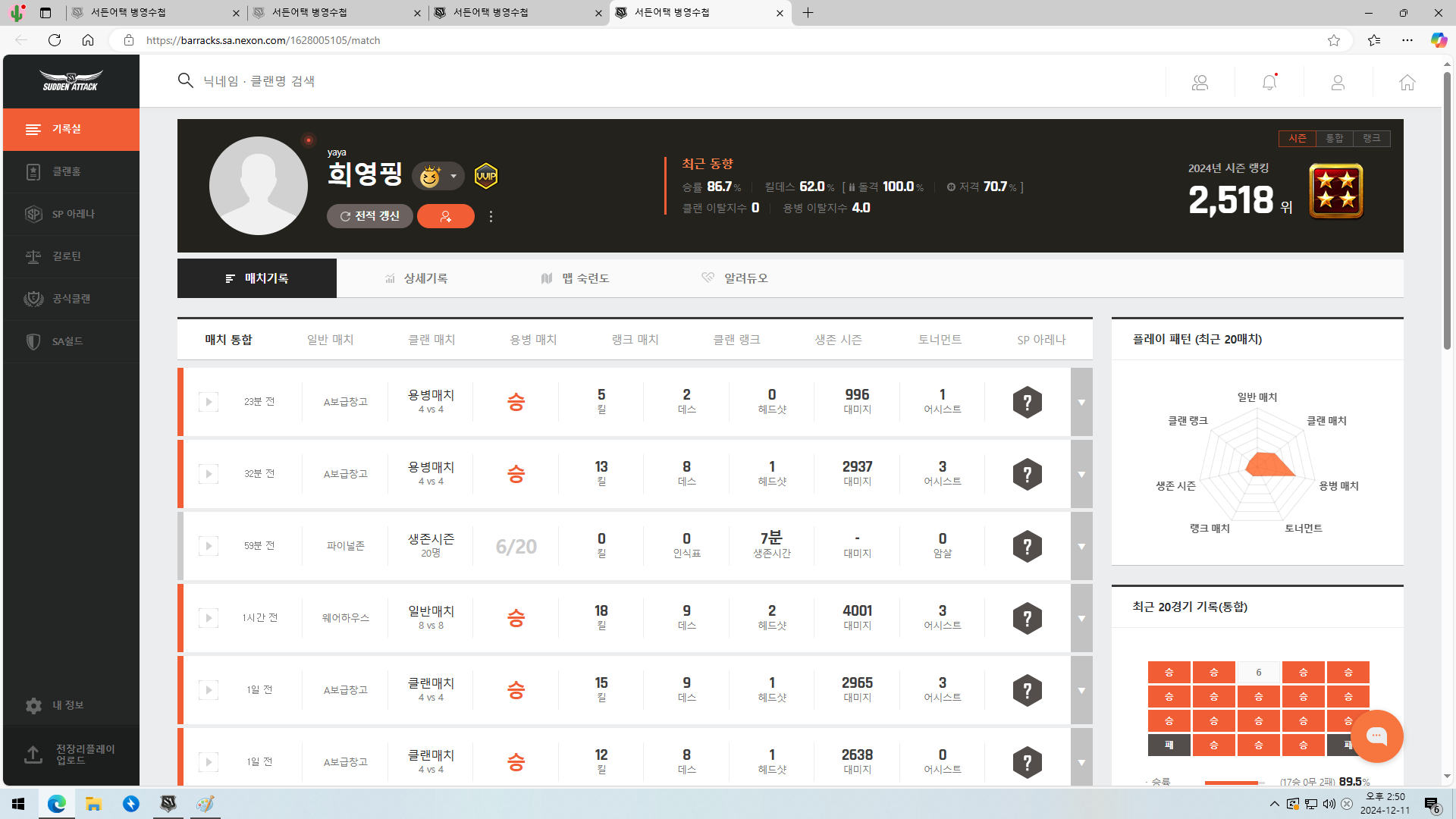The width and height of the screenshot is (1456, 819).
Task: Expand the 생존시즌 match row details
Action: (x=1081, y=546)
